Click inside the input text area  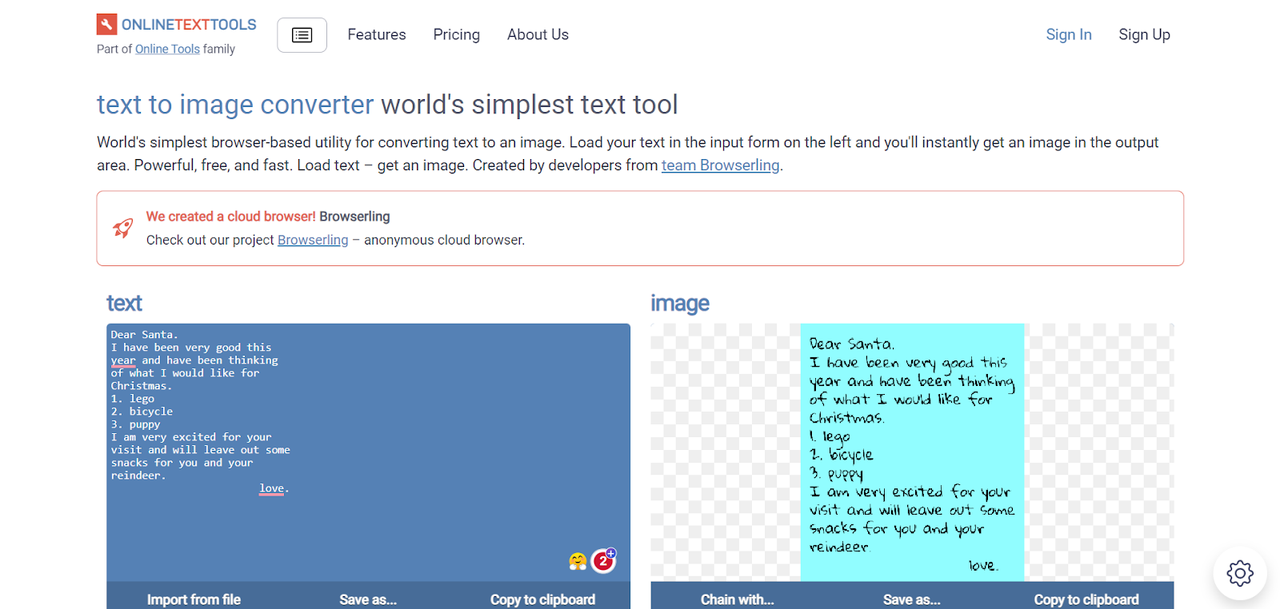pyautogui.click(x=368, y=452)
